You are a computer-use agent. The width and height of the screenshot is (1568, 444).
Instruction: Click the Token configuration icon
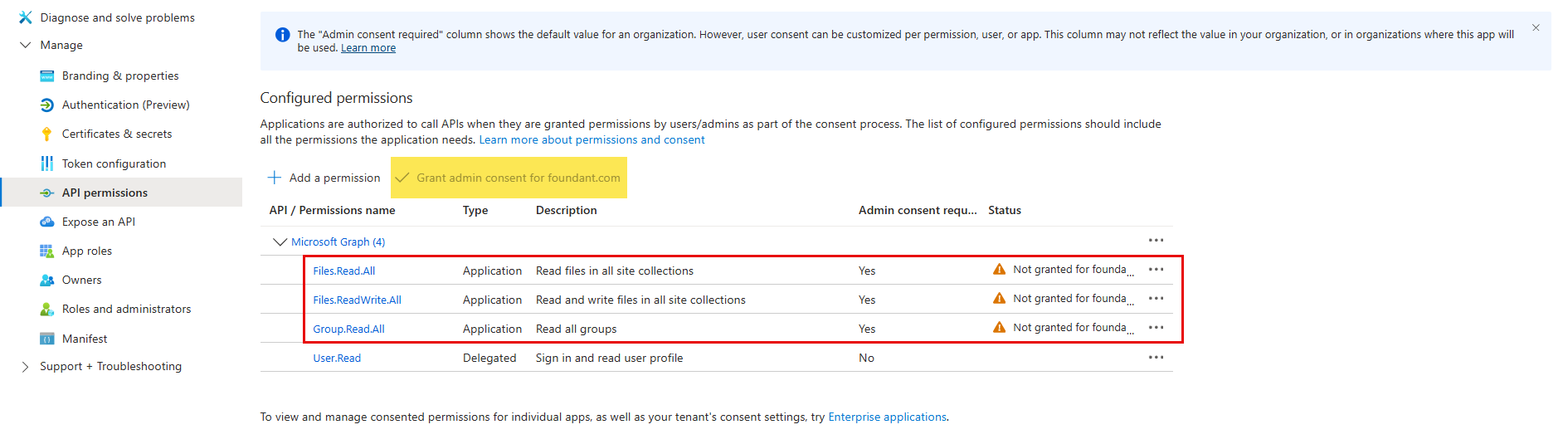click(x=47, y=163)
